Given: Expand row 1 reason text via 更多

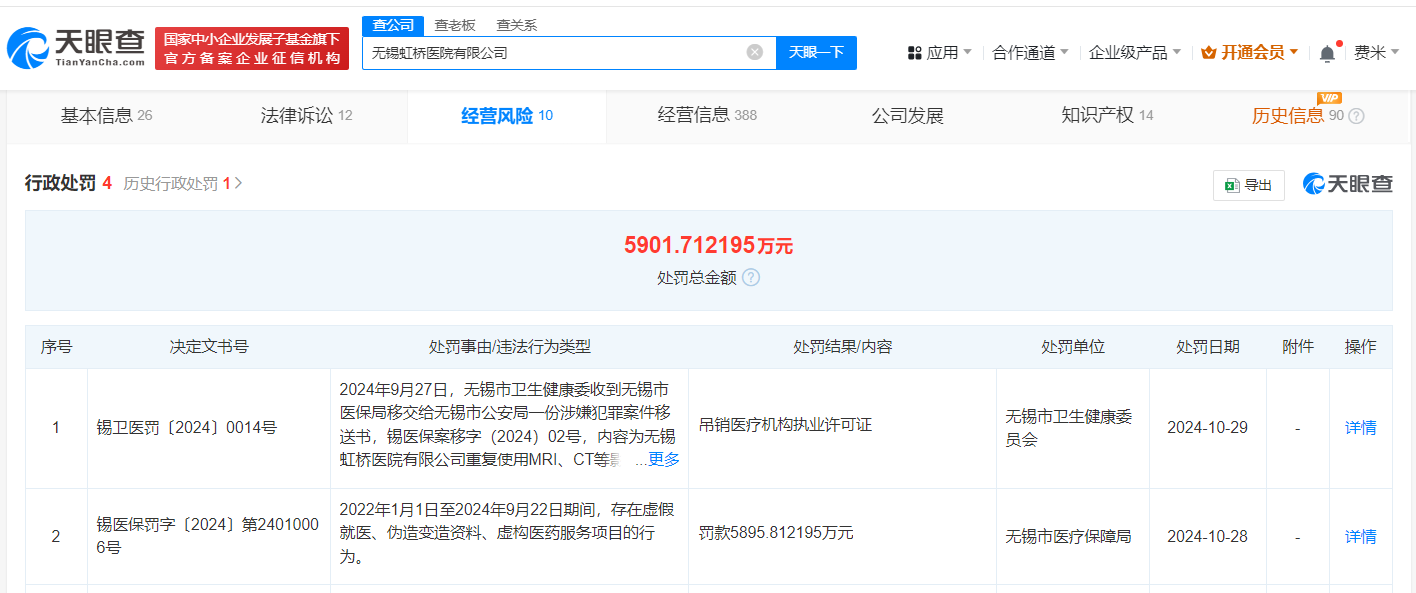Looking at the screenshot, I should click(x=664, y=459).
